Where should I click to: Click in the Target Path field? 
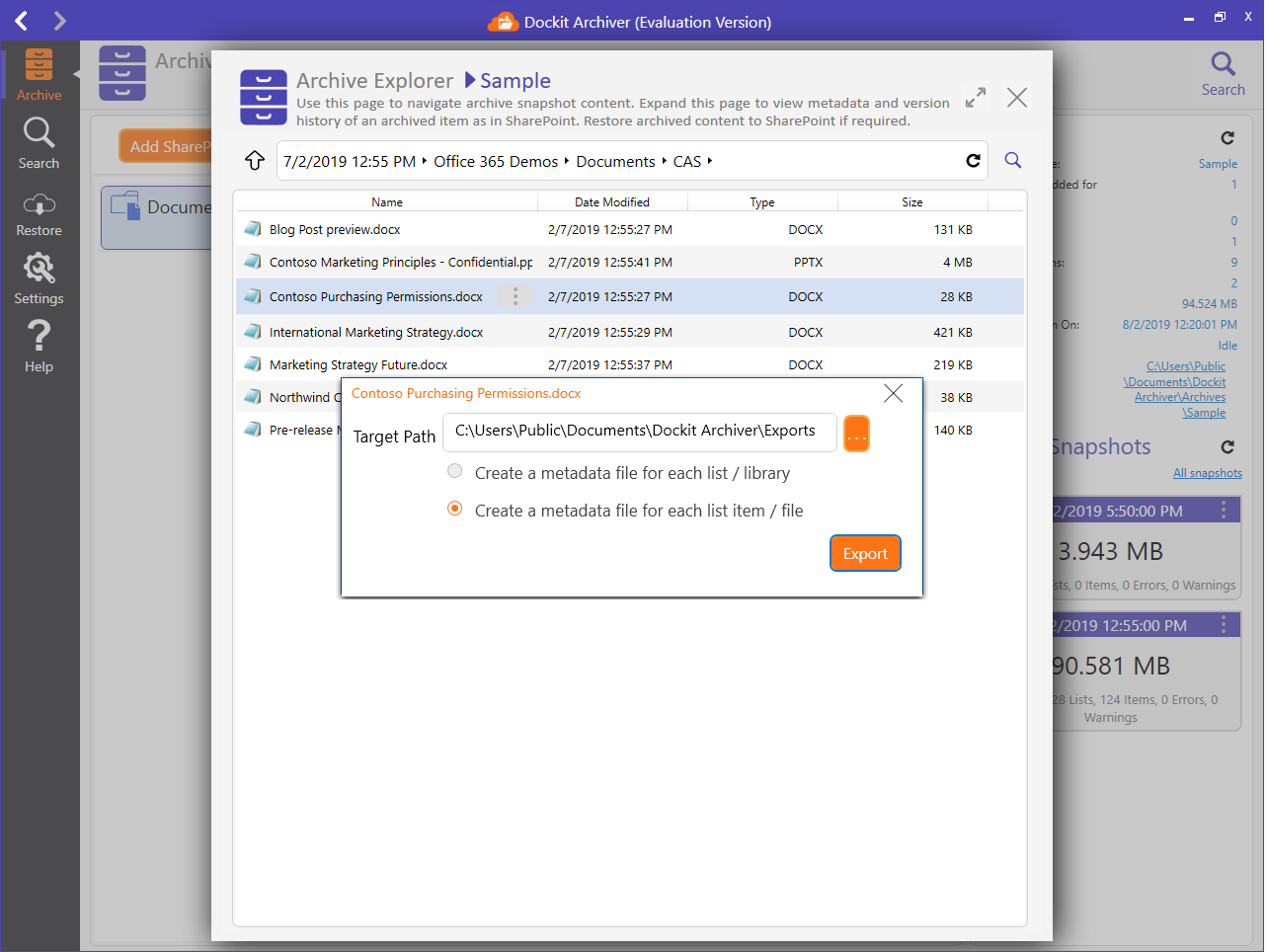pyautogui.click(x=640, y=433)
